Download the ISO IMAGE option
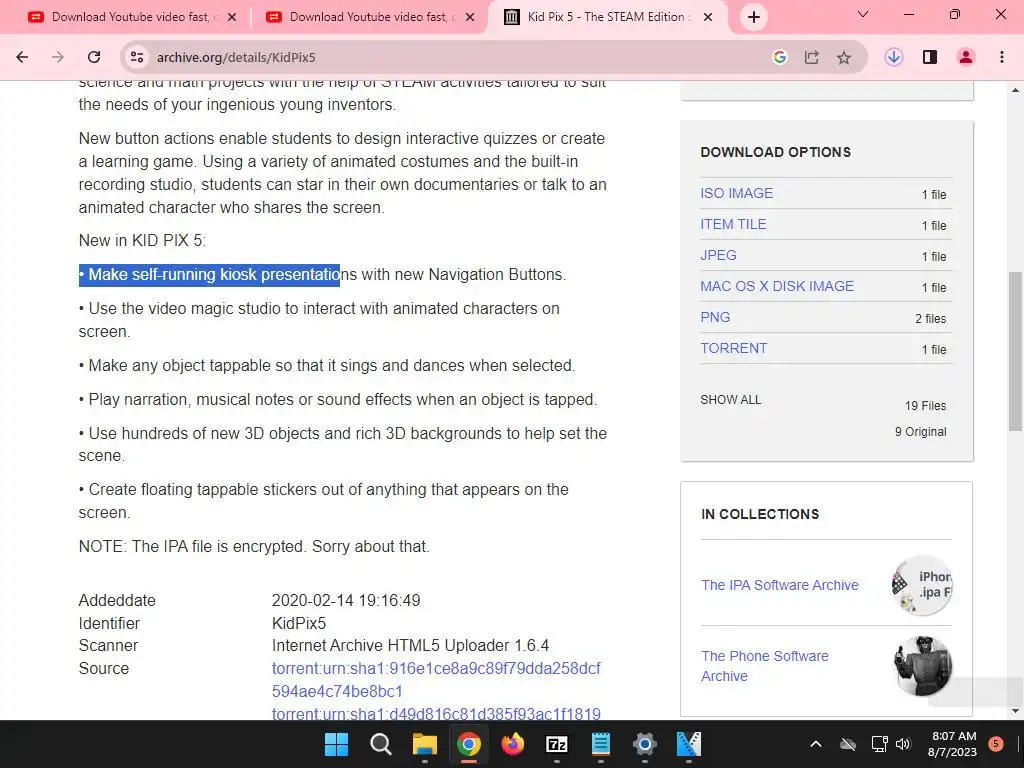The image size is (1024, 768). (x=737, y=193)
